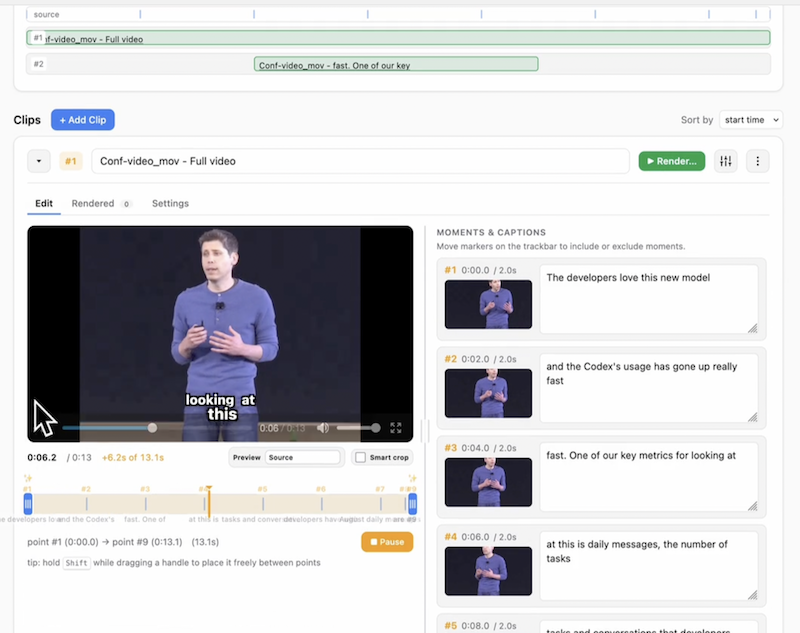
Task: Click the #1 badge beside clip title
Action: [70, 161]
